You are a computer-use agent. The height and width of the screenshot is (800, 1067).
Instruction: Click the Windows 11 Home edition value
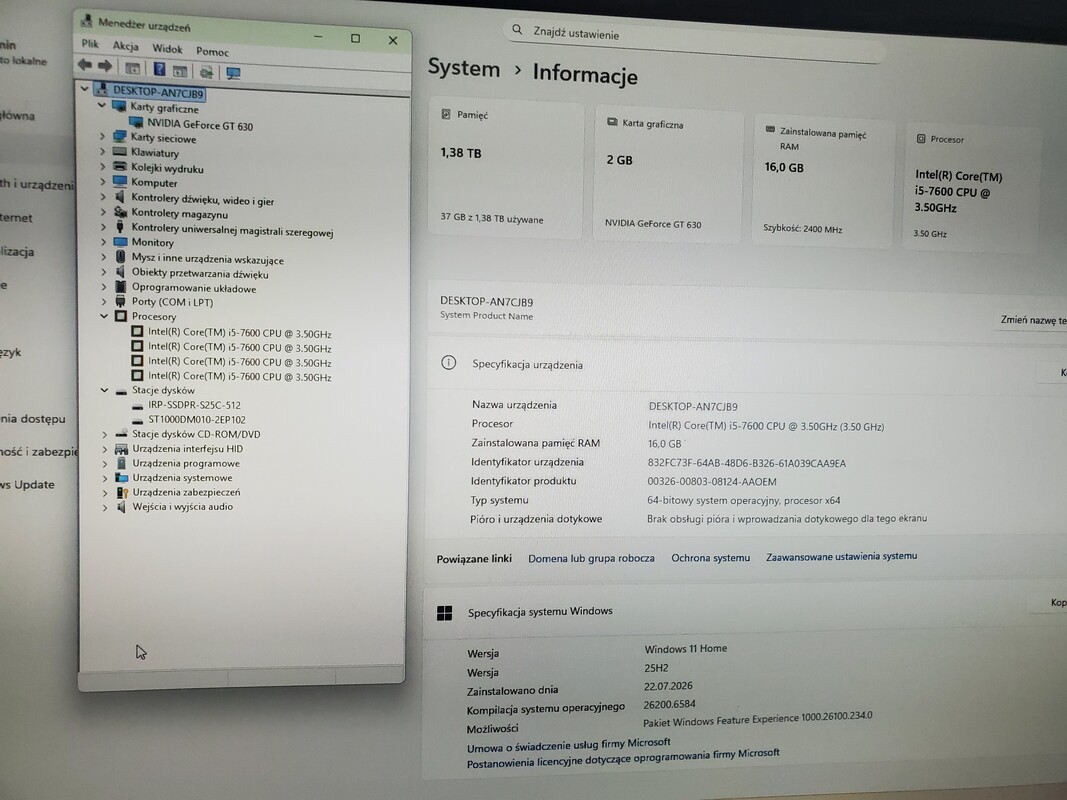685,648
